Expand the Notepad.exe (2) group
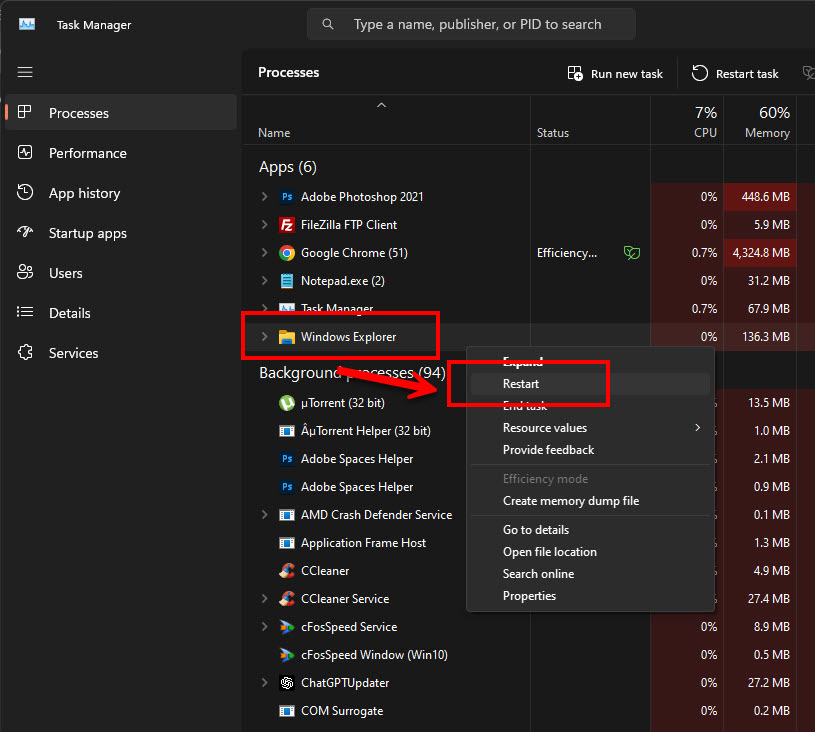815x732 pixels. [265, 281]
